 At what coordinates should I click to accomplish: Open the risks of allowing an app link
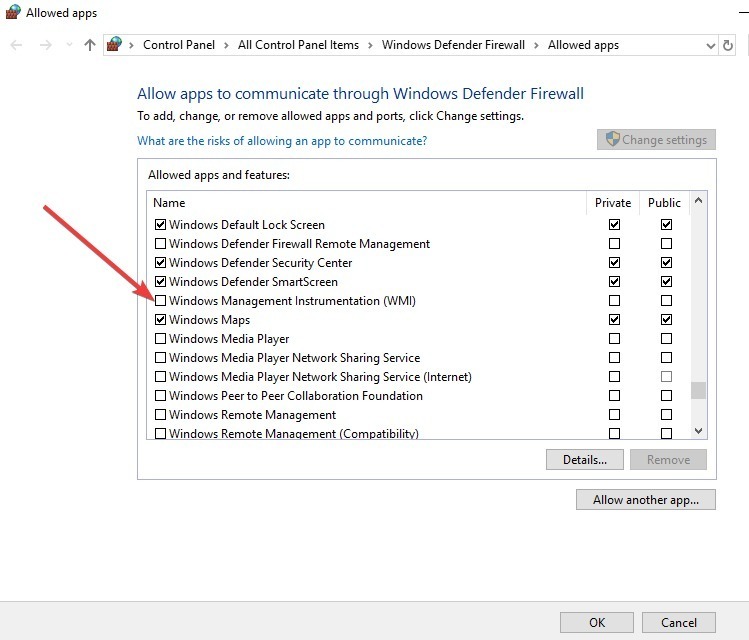tap(282, 141)
